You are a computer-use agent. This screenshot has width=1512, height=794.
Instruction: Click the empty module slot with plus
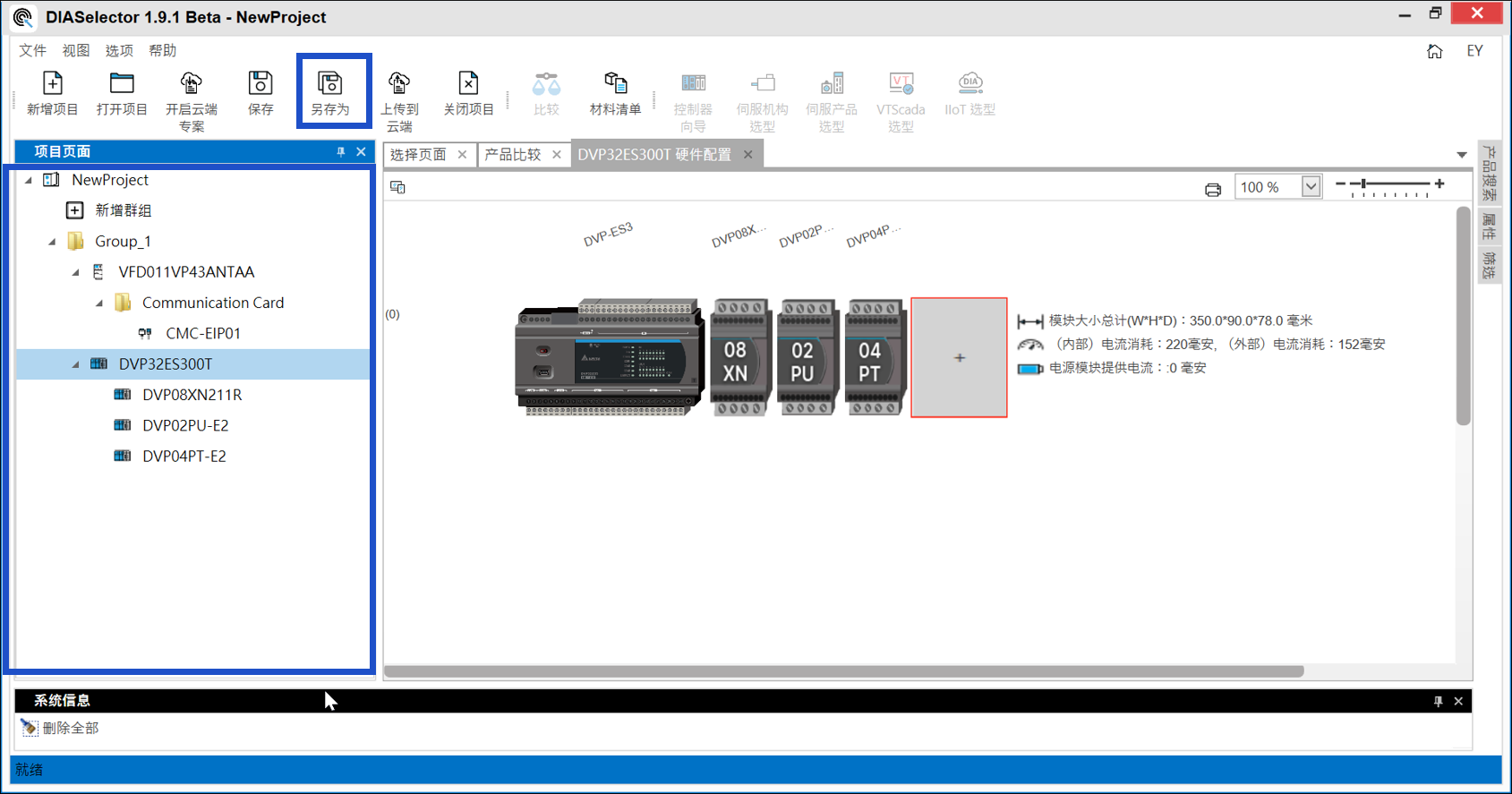click(959, 358)
